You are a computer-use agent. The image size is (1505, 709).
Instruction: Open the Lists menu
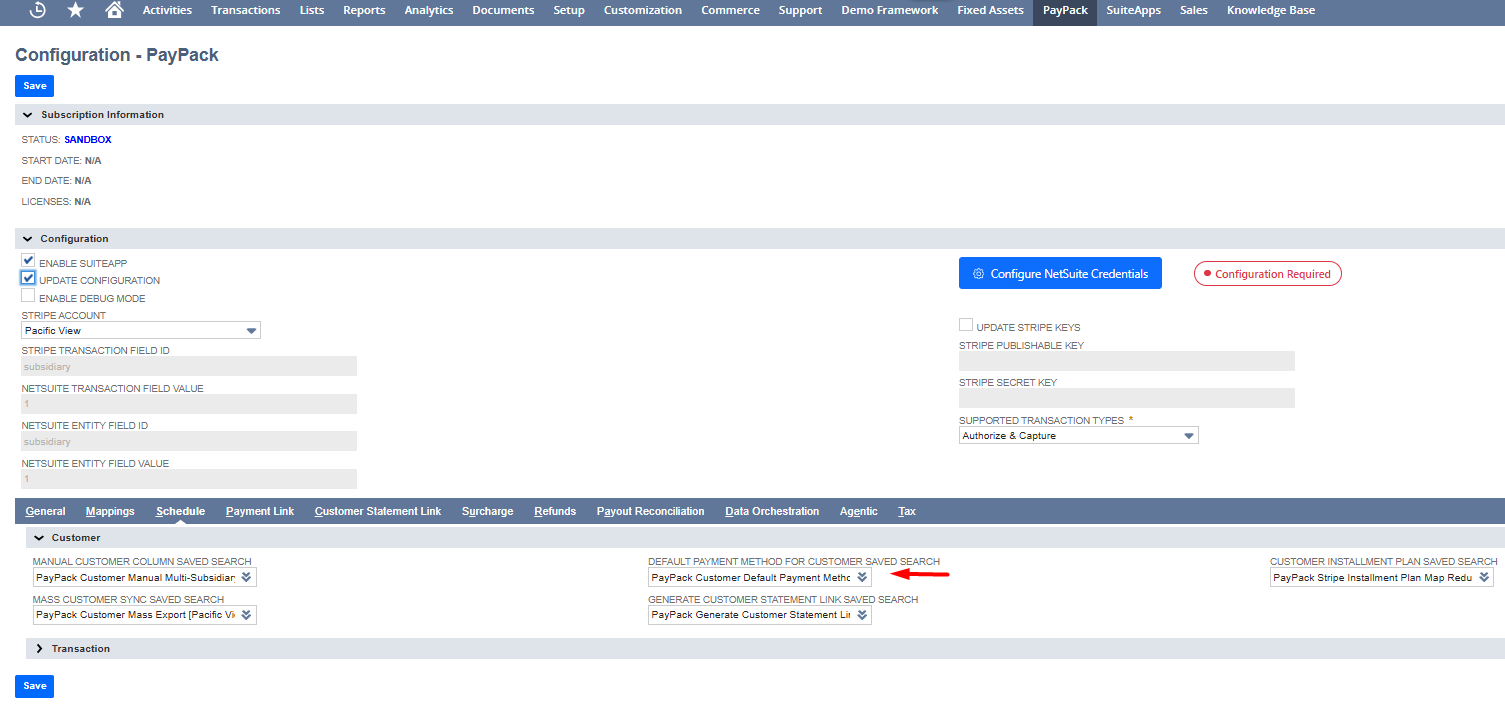coord(312,10)
